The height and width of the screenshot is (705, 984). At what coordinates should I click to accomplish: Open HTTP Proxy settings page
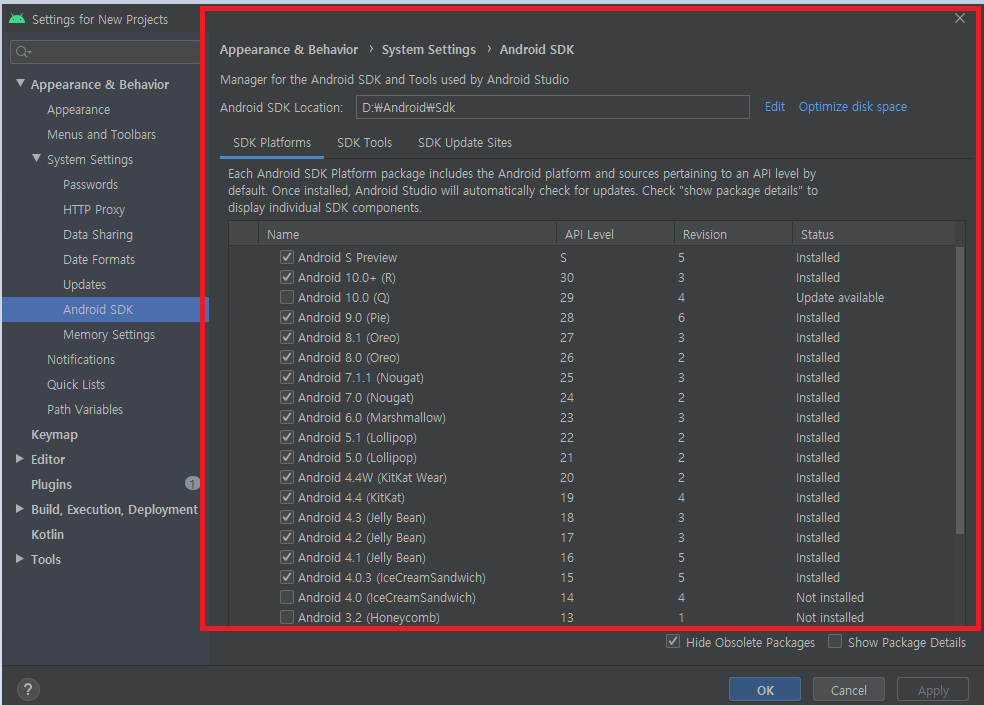[94, 210]
